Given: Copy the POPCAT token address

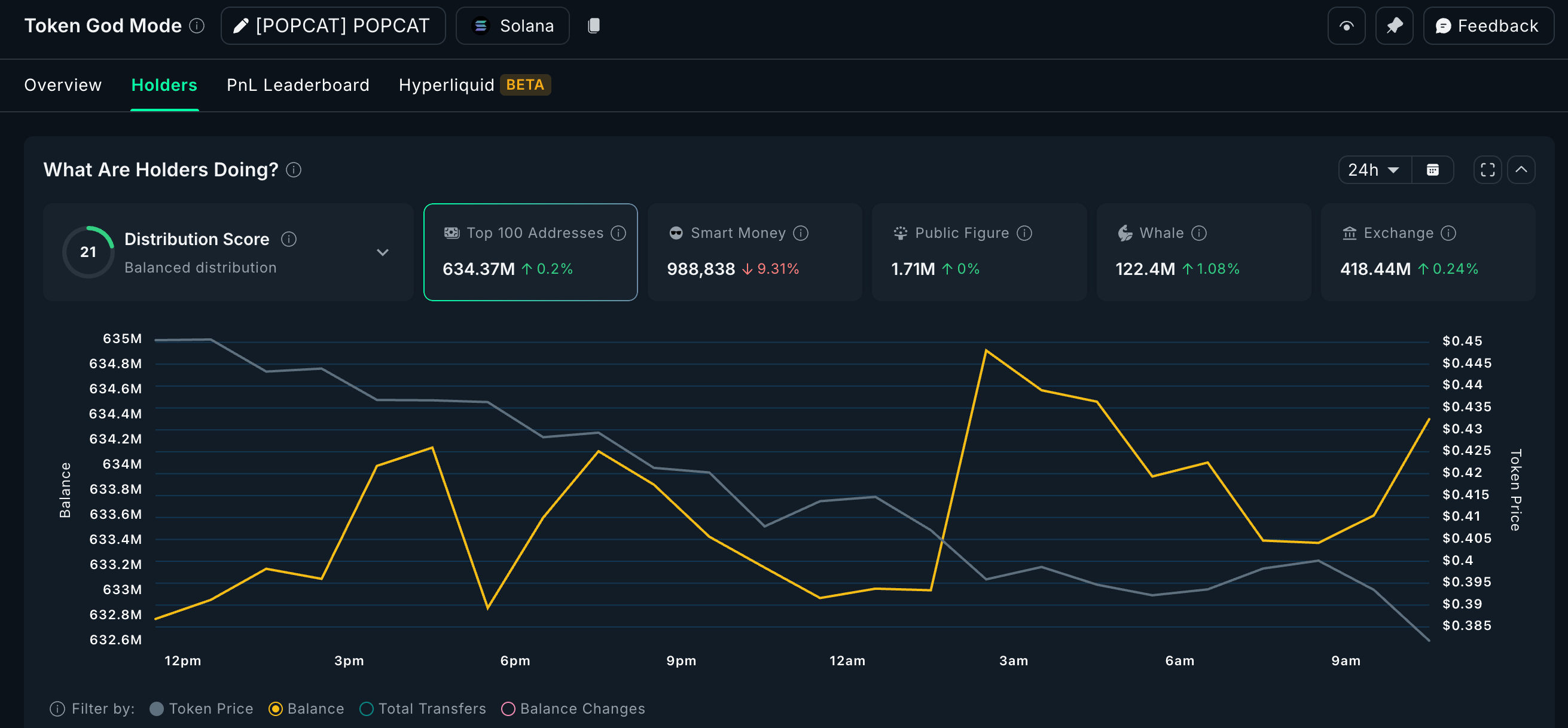Looking at the screenshot, I should pyautogui.click(x=593, y=26).
